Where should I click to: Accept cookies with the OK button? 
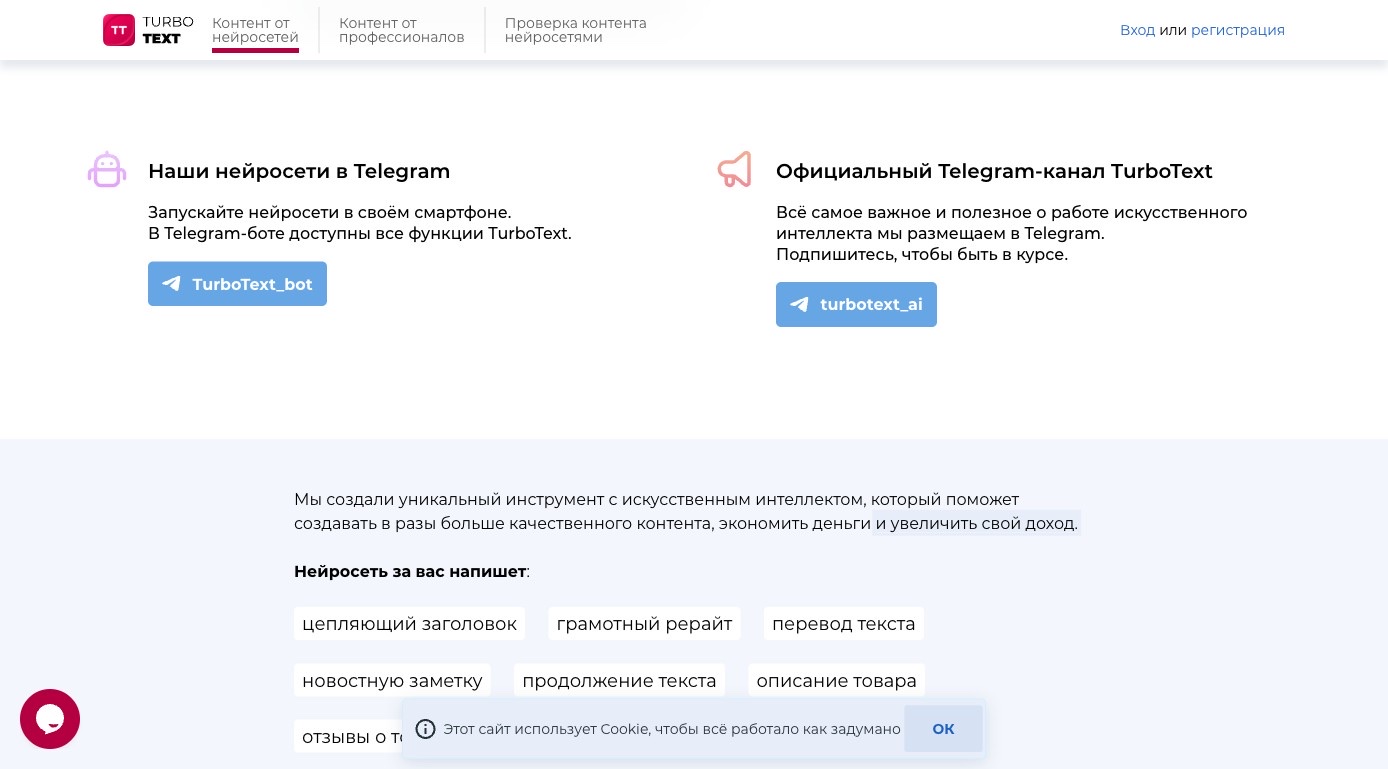[x=943, y=729]
